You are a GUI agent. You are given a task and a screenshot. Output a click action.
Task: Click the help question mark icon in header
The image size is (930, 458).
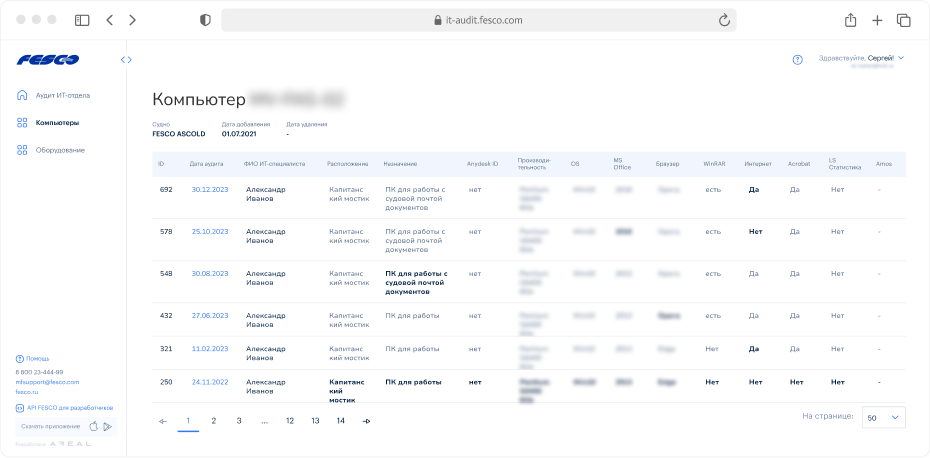(x=797, y=60)
